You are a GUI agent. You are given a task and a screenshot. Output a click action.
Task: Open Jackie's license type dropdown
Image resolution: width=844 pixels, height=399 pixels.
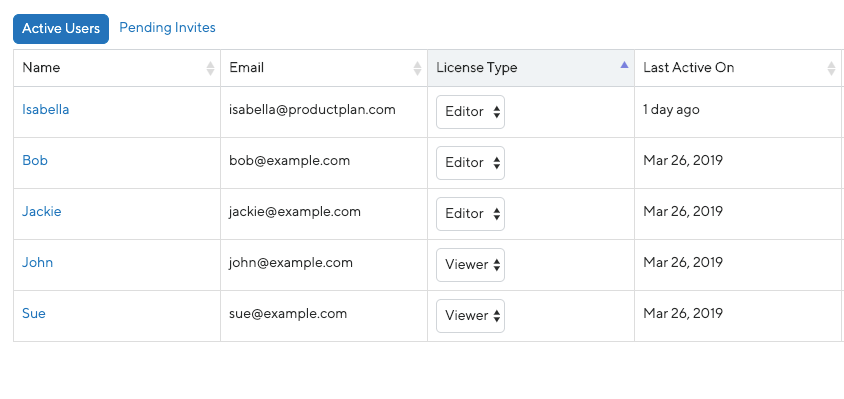470,214
